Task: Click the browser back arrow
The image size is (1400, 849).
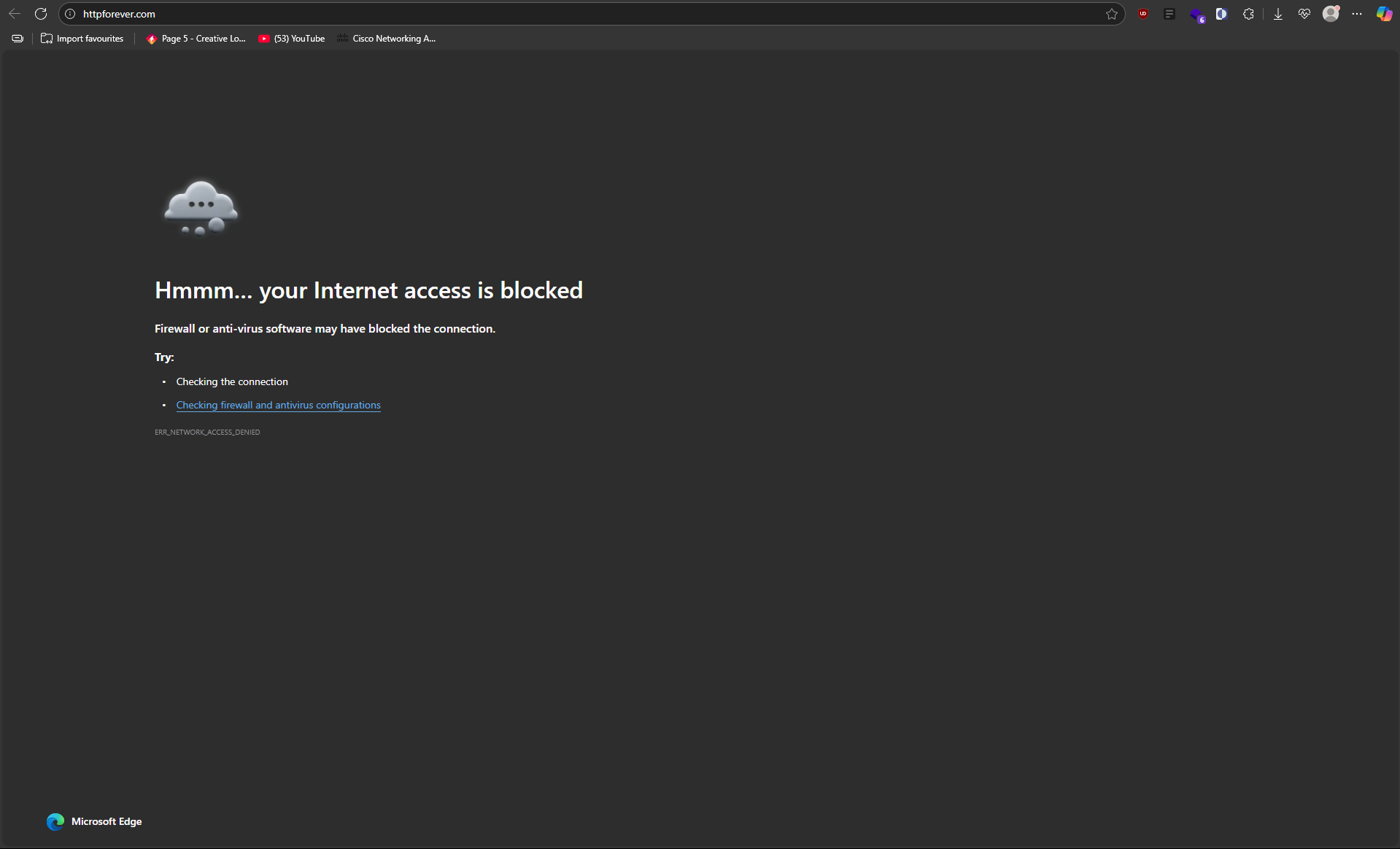Action: coord(15,14)
